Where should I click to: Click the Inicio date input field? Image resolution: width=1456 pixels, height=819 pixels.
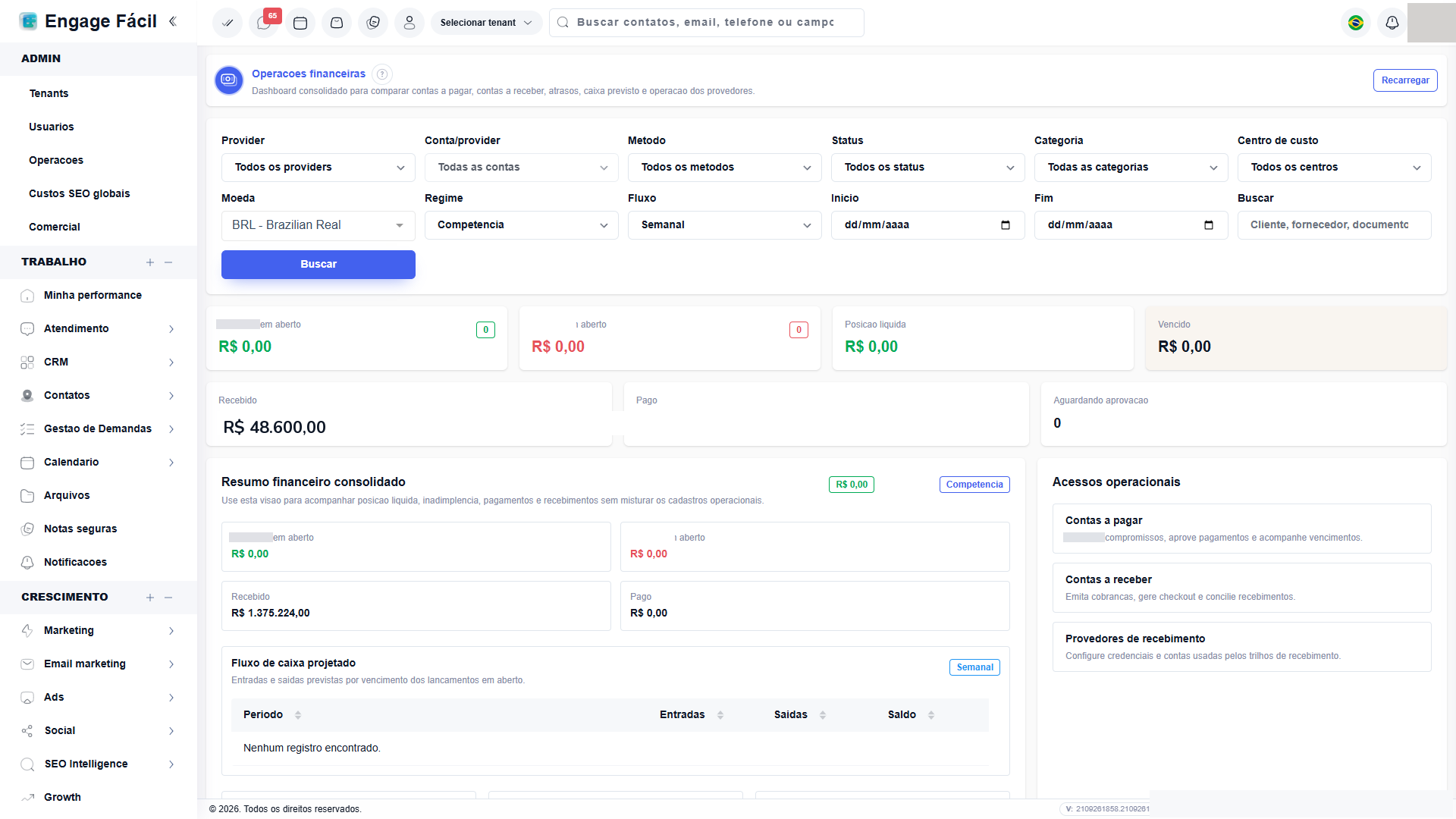(x=928, y=225)
